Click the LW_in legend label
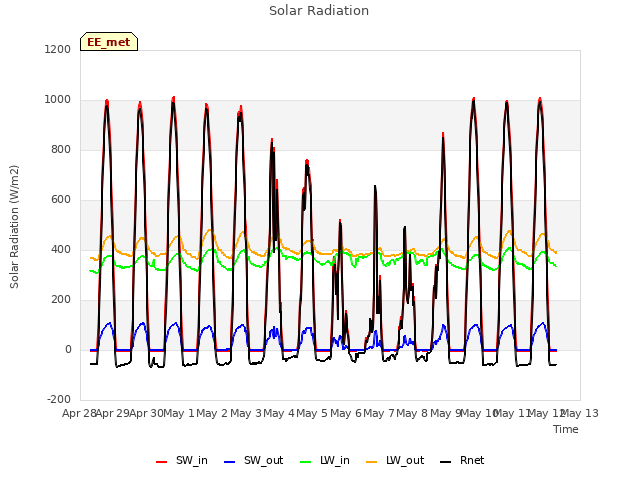This screenshot has height=480, width=640. coord(335,460)
